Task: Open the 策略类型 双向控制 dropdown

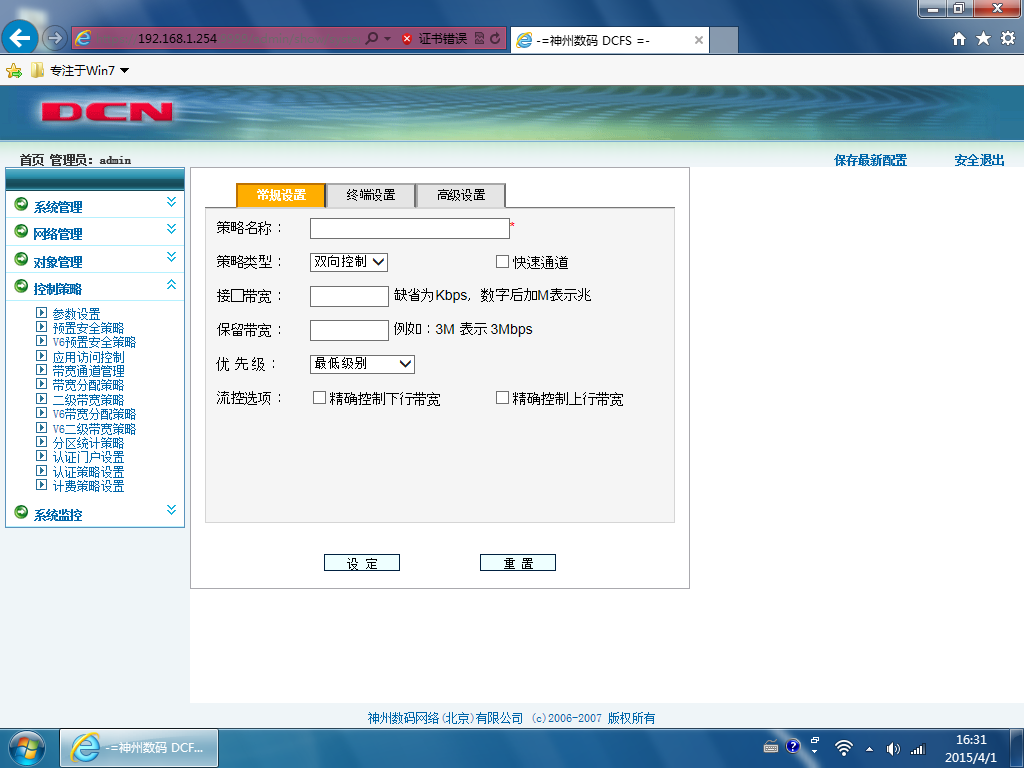Action: tap(349, 262)
